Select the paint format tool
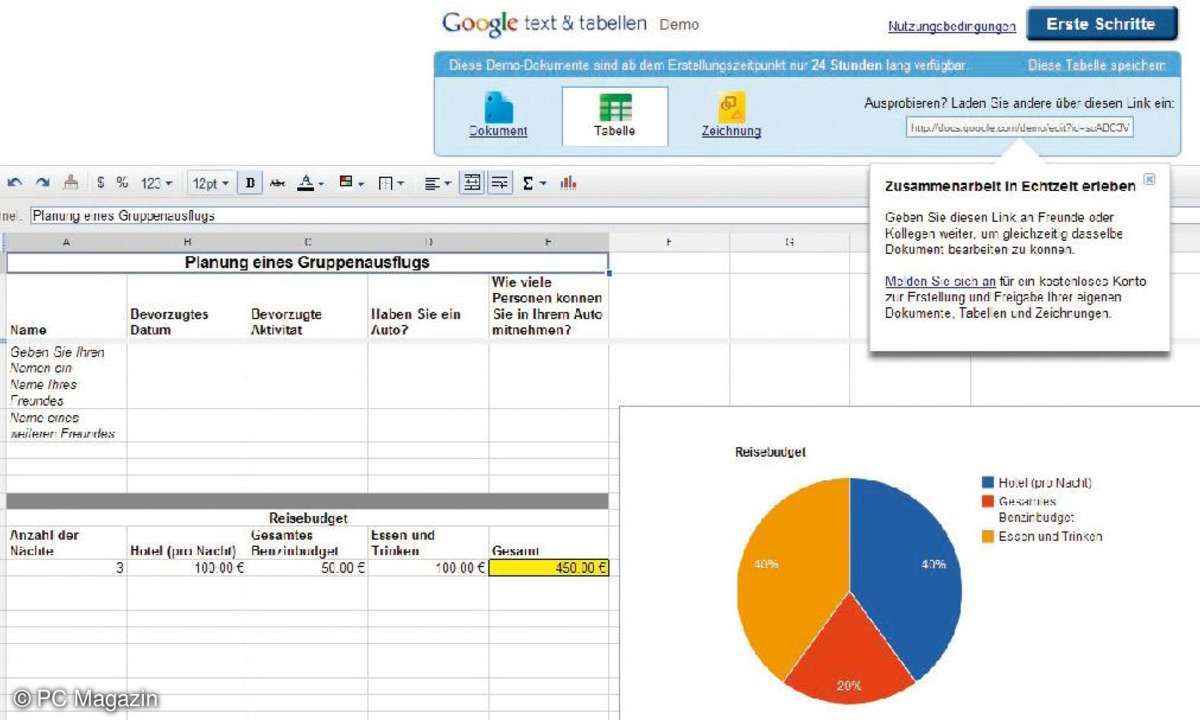Image resolution: width=1200 pixels, height=720 pixels. (x=70, y=183)
